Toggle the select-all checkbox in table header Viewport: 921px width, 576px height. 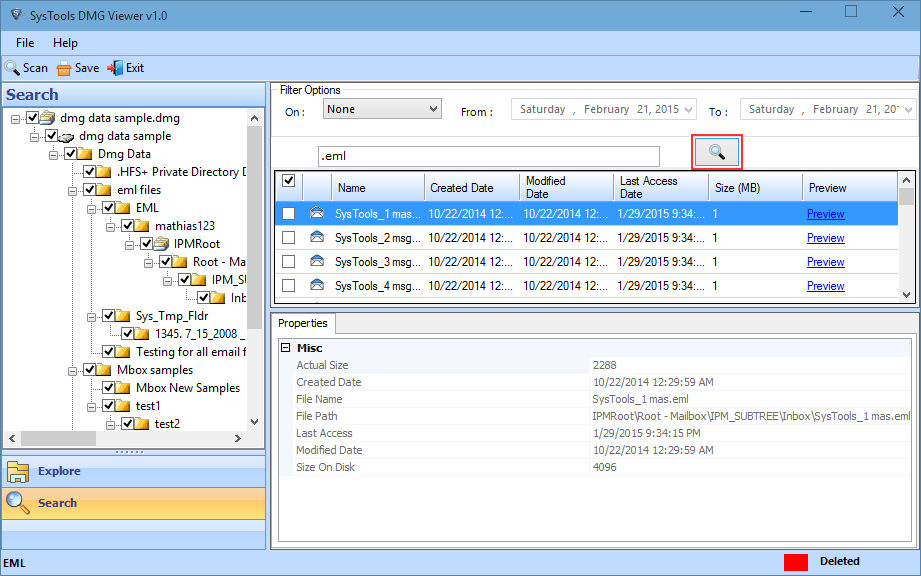pyautogui.click(x=288, y=180)
